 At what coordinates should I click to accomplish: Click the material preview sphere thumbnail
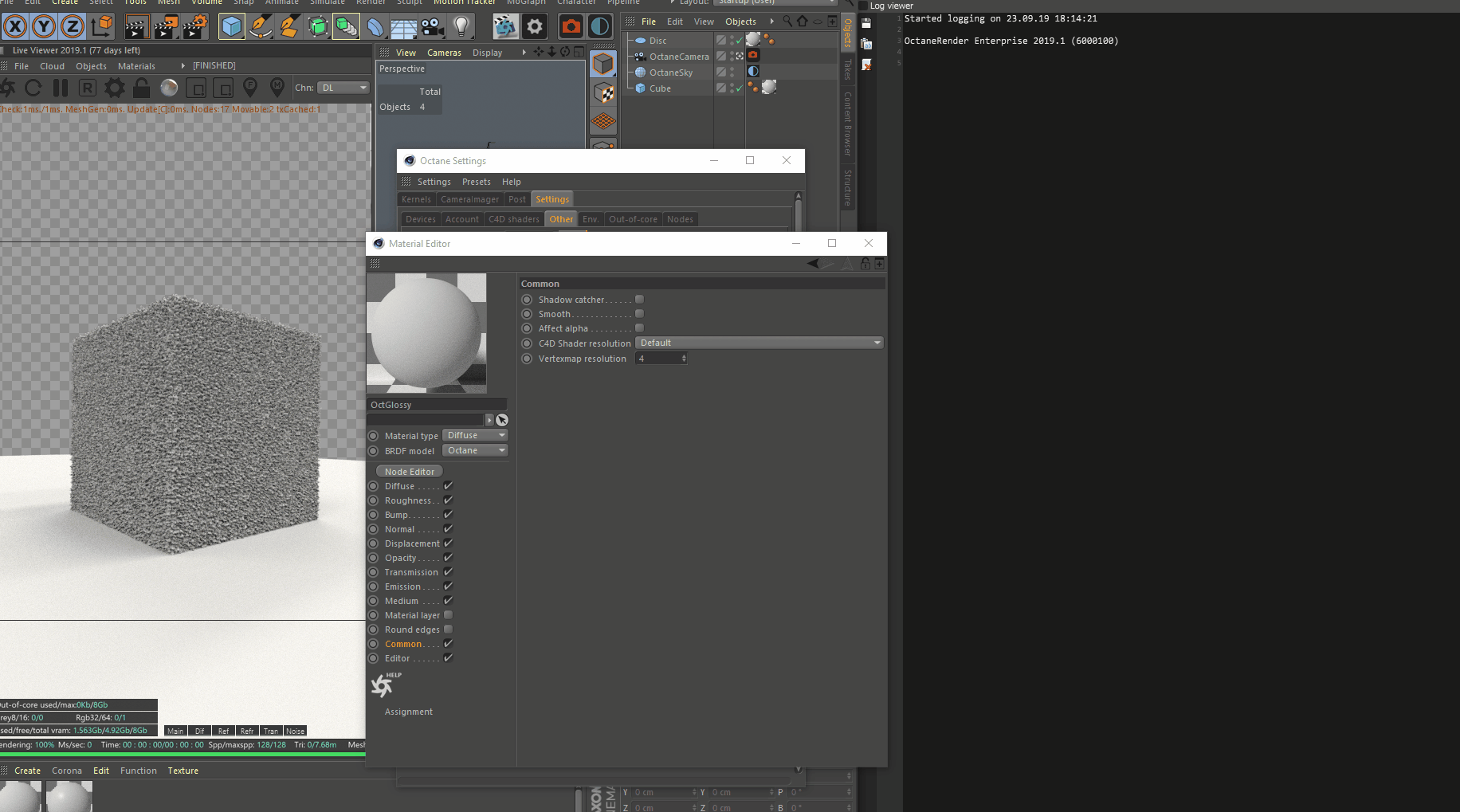click(x=426, y=333)
